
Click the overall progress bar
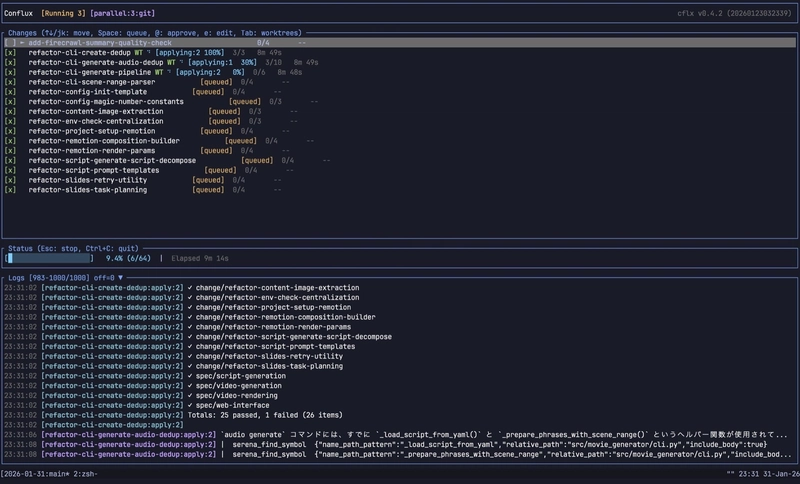tap(49, 259)
